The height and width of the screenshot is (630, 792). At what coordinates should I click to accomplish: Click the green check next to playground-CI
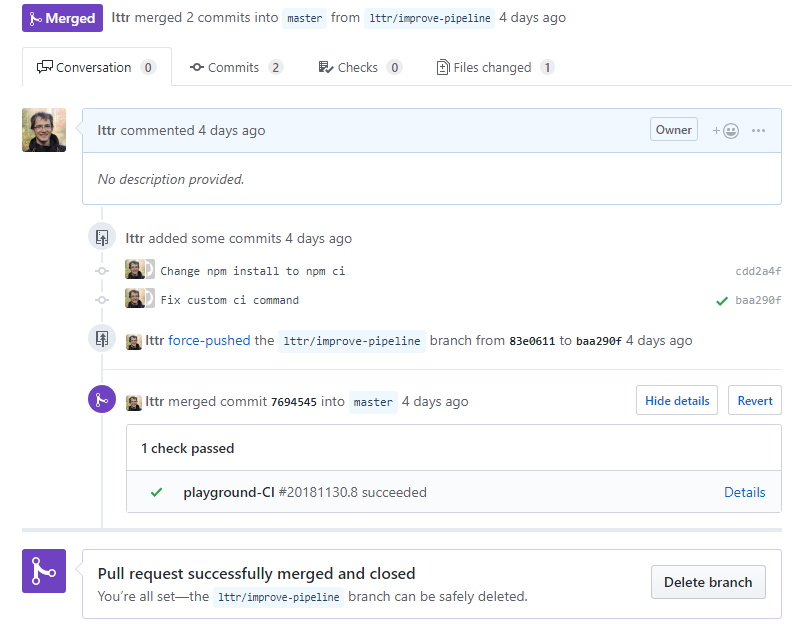coord(156,492)
